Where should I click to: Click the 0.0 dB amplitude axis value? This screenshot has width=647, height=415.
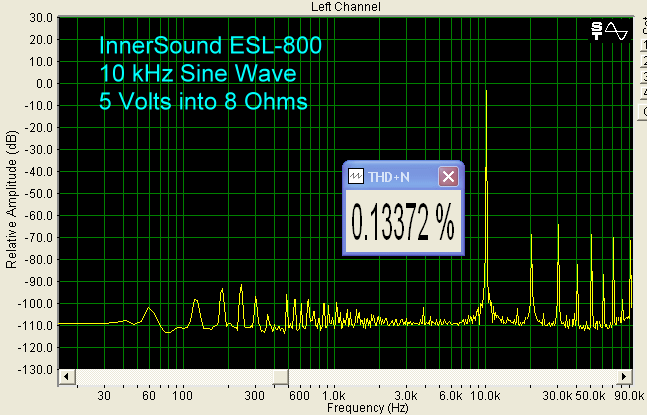click(x=44, y=84)
